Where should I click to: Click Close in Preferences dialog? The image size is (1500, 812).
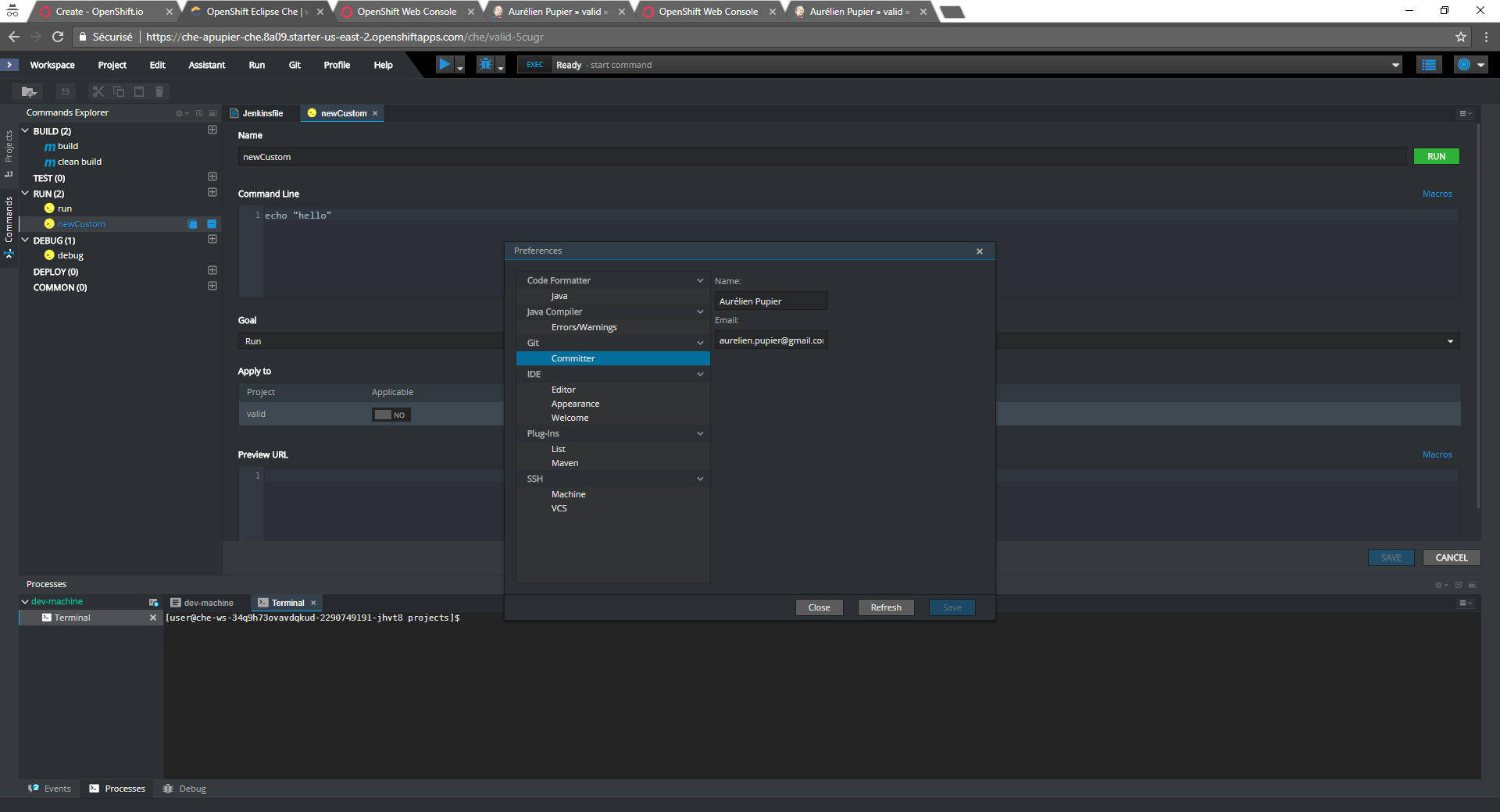(819, 607)
